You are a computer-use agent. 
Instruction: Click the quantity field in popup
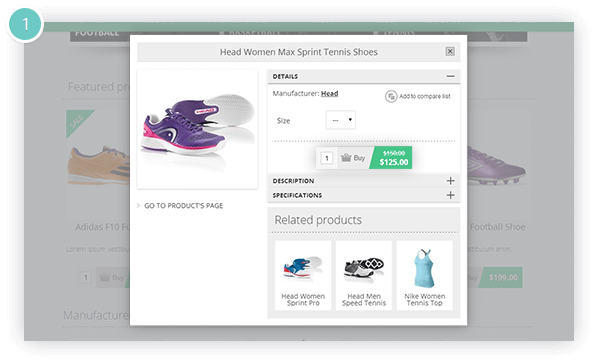pyautogui.click(x=326, y=158)
